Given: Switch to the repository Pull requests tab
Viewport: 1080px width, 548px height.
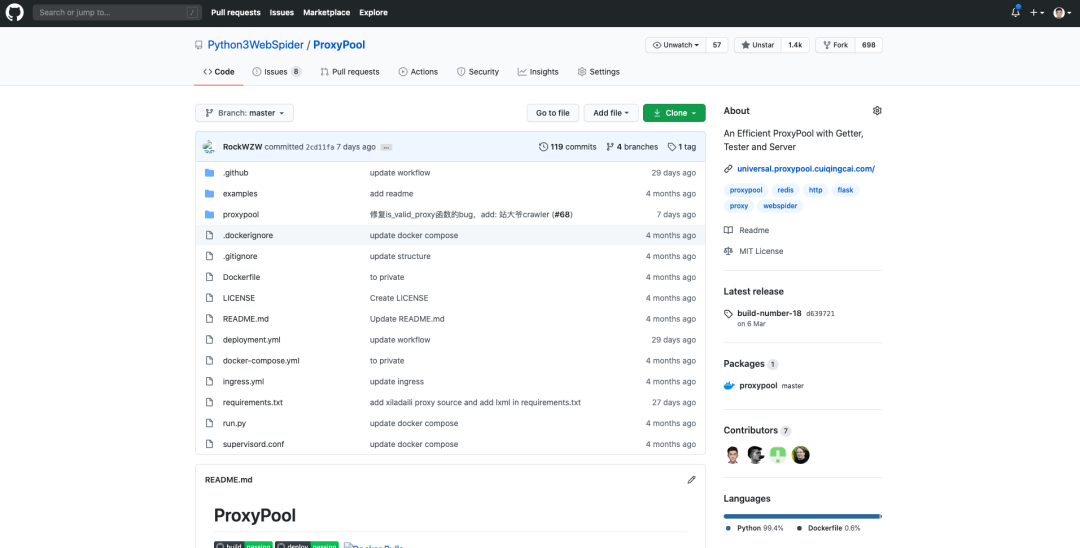Looking at the screenshot, I should [x=350, y=72].
